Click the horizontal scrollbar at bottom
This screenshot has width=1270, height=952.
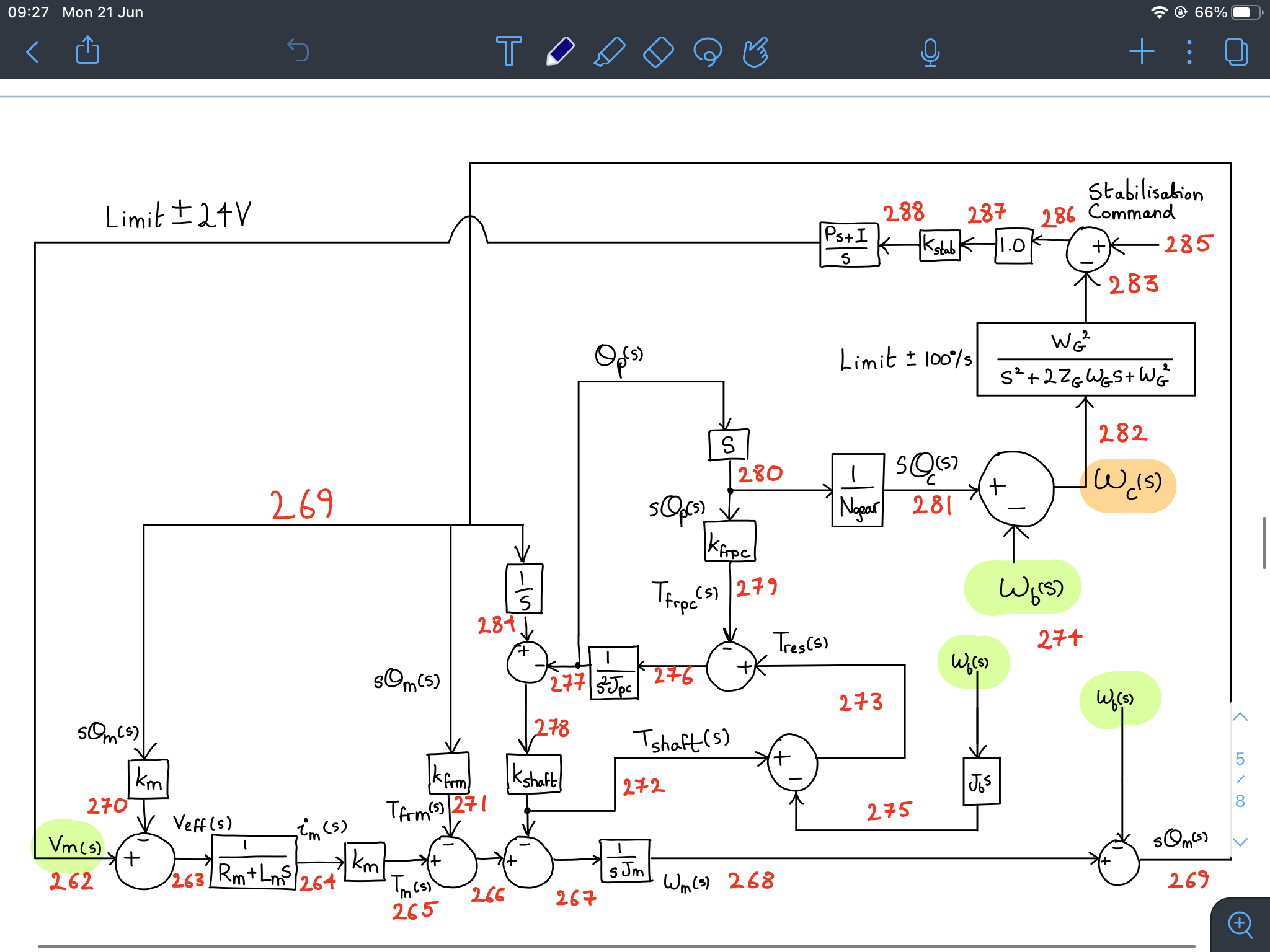click(616, 946)
